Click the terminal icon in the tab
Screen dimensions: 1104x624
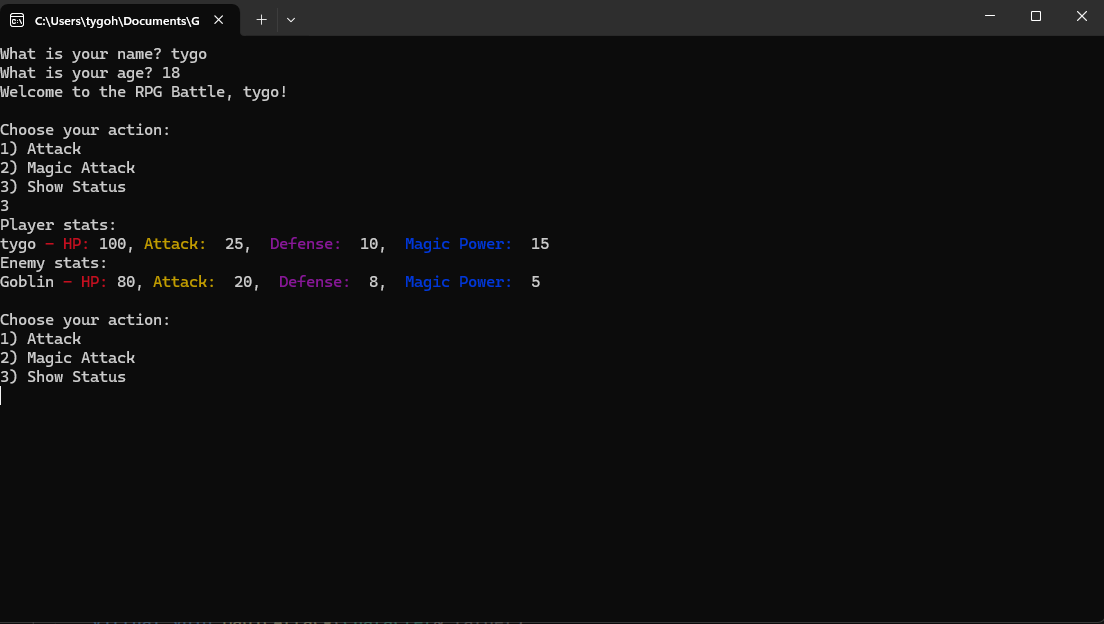[x=17, y=19]
